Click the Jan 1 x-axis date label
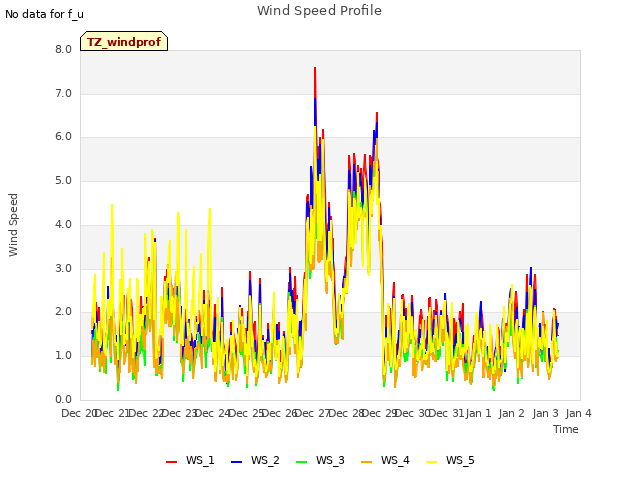The width and height of the screenshot is (640, 480). (x=478, y=413)
